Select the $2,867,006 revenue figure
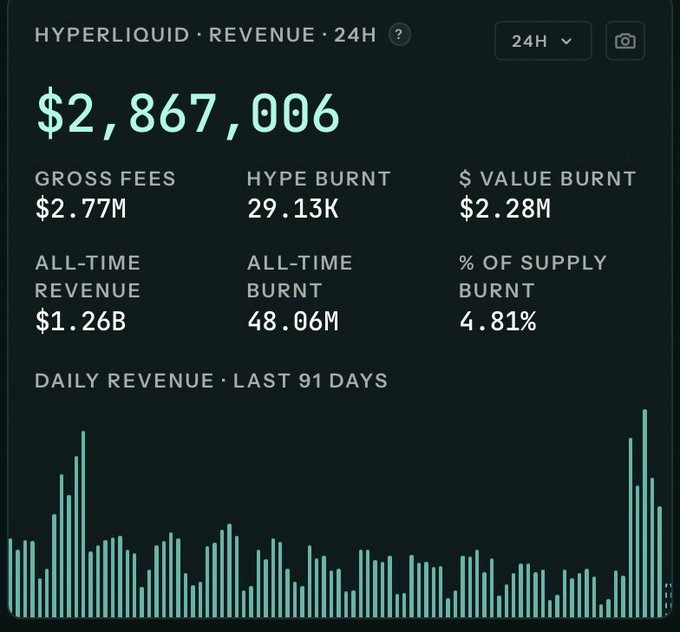The width and height of the screenshot is (680, 632). [x=188, y=113]
